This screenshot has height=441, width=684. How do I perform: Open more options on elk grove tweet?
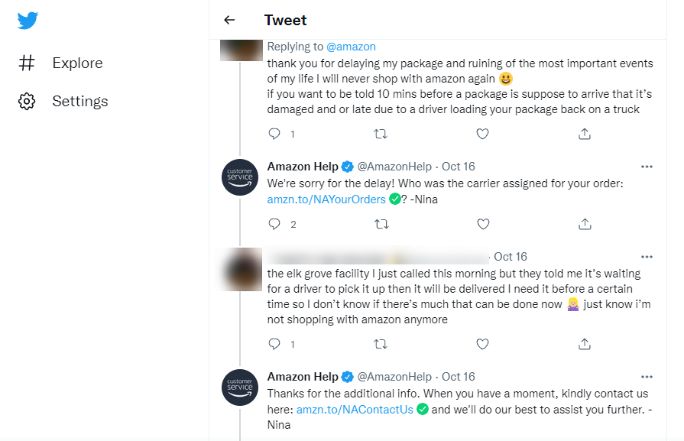point(647,257)
